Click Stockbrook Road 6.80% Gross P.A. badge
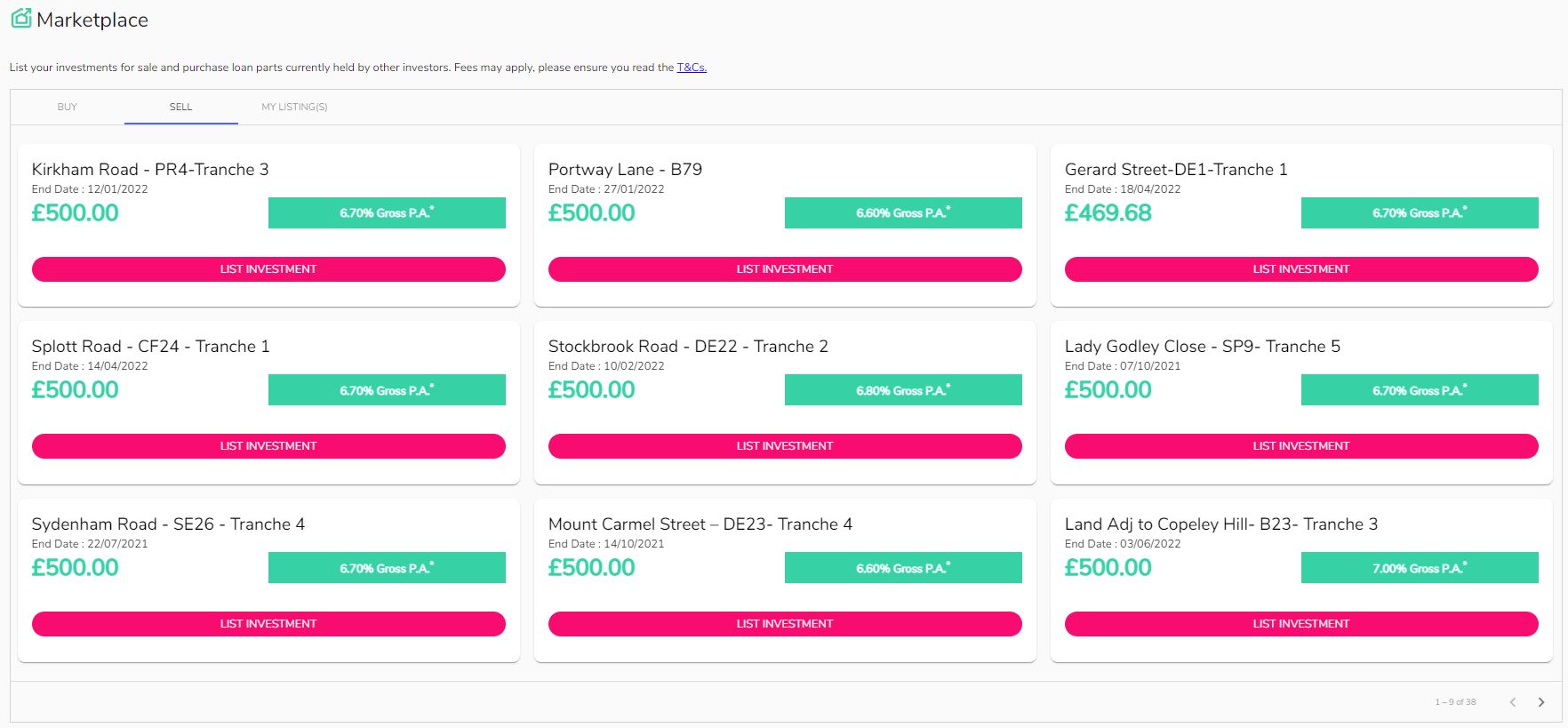 (903, 390)
